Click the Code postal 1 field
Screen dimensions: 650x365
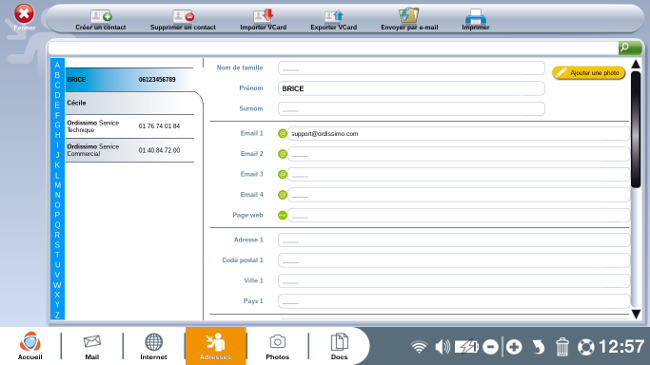point(454,260)
